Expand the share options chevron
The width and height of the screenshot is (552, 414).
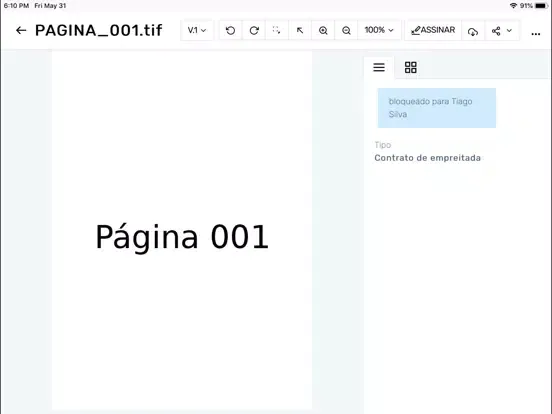pyautogui.click(x=509, y=31)
